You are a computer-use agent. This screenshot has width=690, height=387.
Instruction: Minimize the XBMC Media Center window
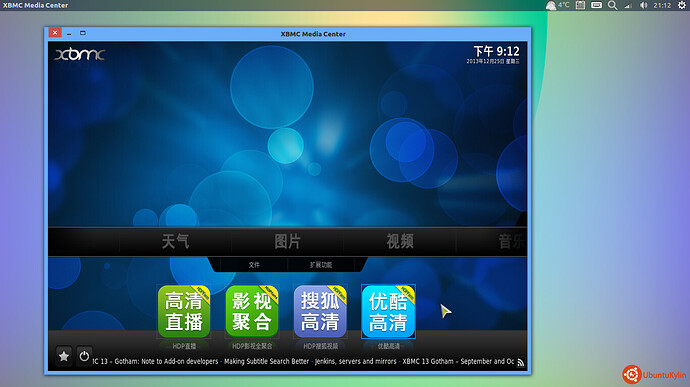coord(69,33)
